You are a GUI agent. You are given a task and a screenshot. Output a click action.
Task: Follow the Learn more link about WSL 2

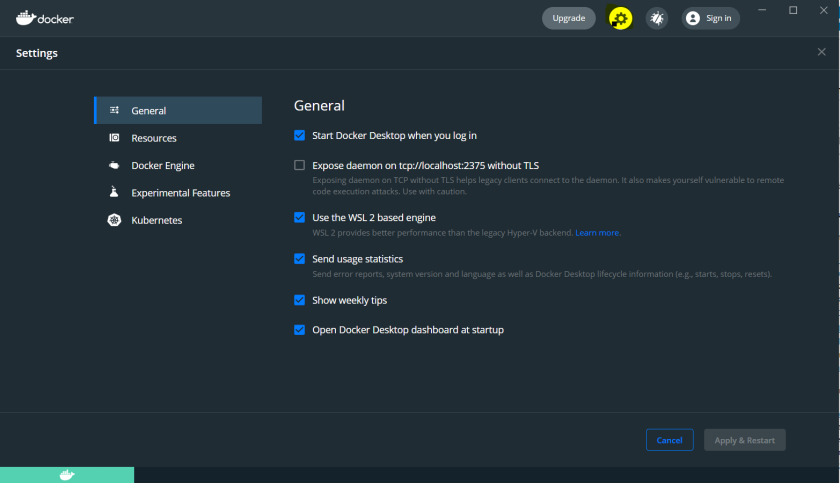(x=597, y=233)
